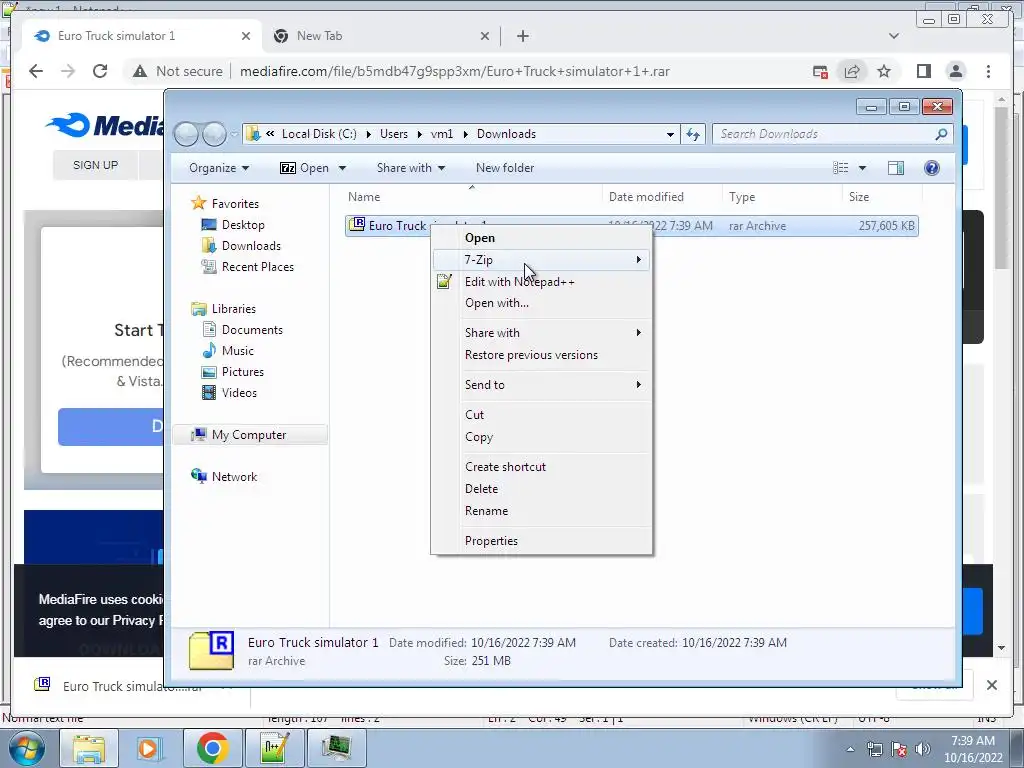This screenshot has width=1024, height=768.
Task: Click SIGN UP on MediaFire page
Action: (95, 165)
